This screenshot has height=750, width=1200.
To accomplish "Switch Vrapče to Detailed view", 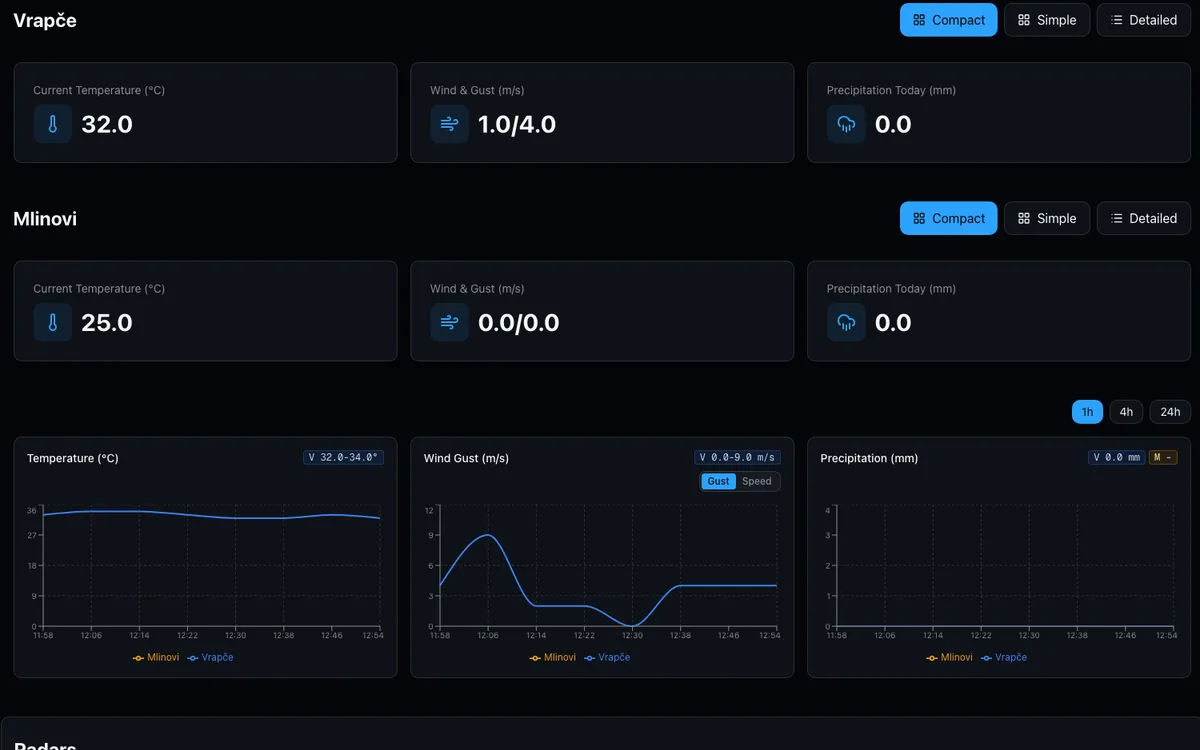I will coord(1144,20).
